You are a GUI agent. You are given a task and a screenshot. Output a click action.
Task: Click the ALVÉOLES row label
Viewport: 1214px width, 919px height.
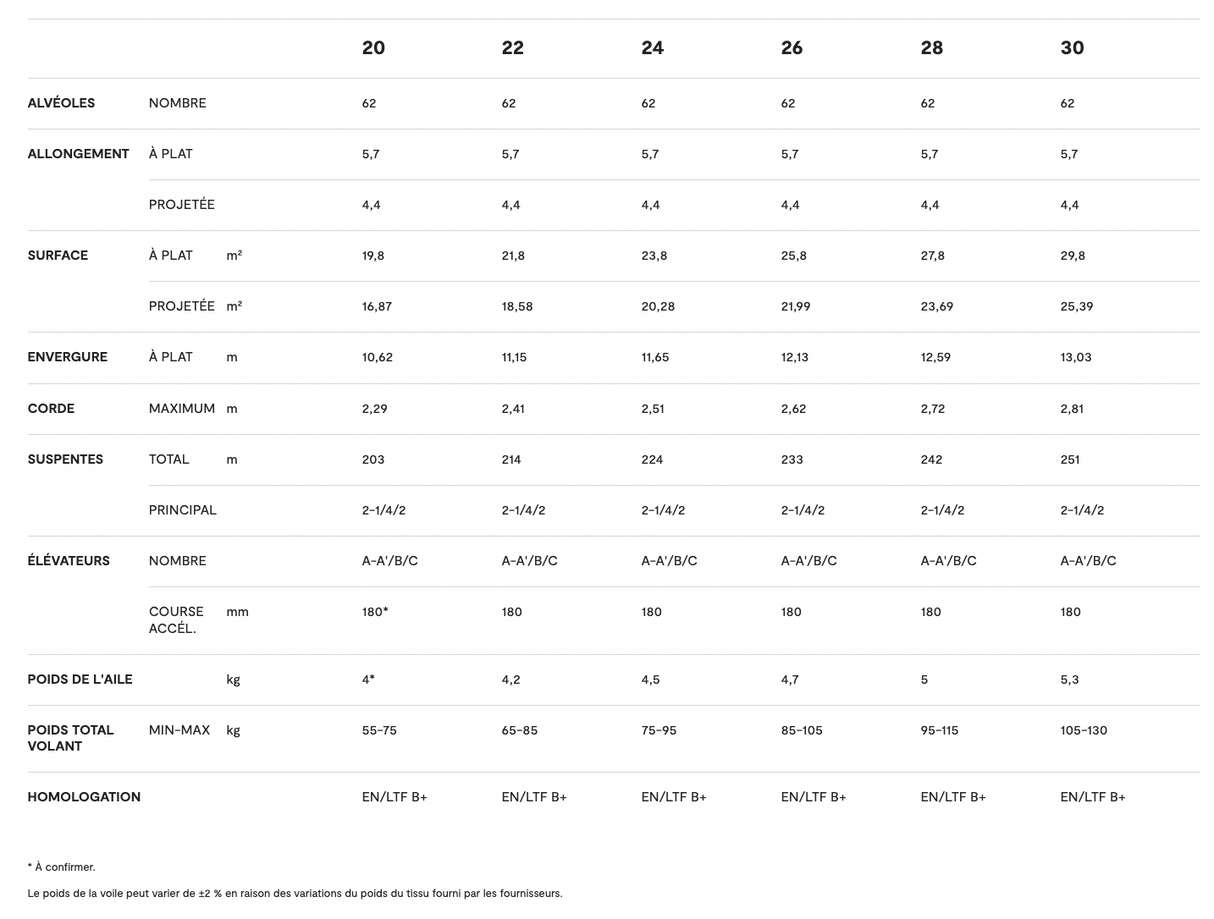pos(61,103)
